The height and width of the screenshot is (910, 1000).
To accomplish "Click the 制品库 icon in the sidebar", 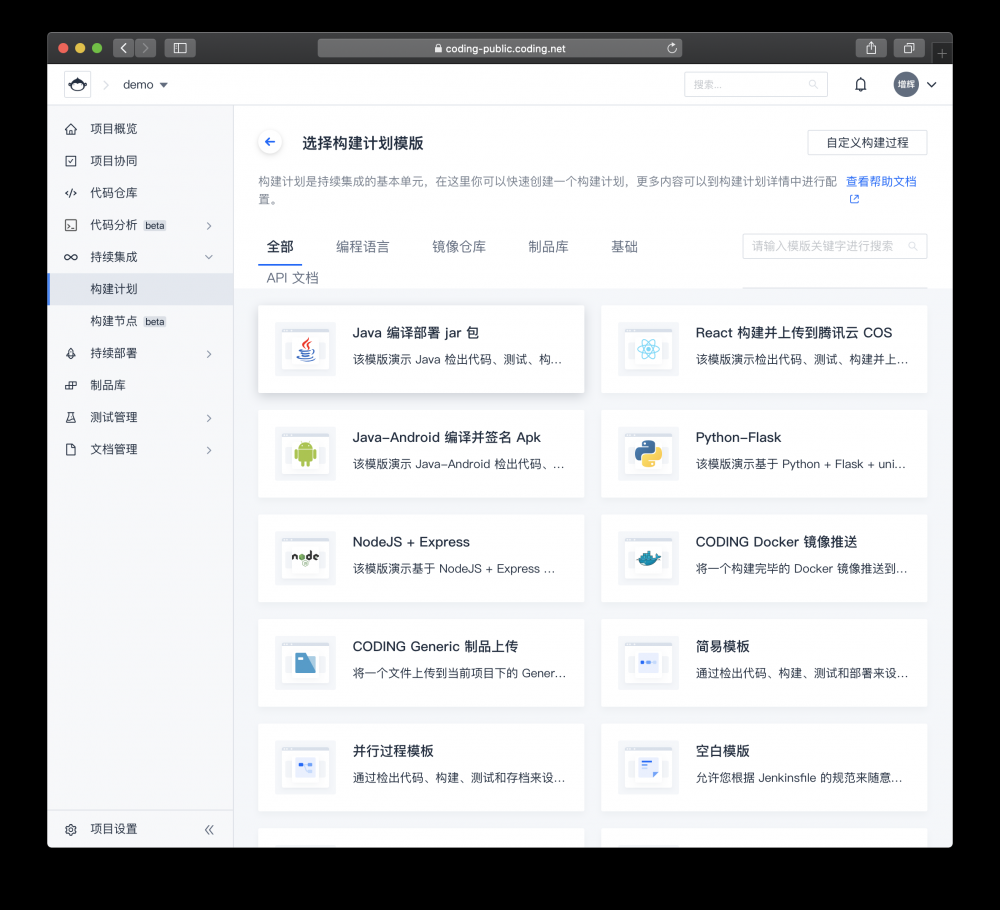I will [70, 385].
